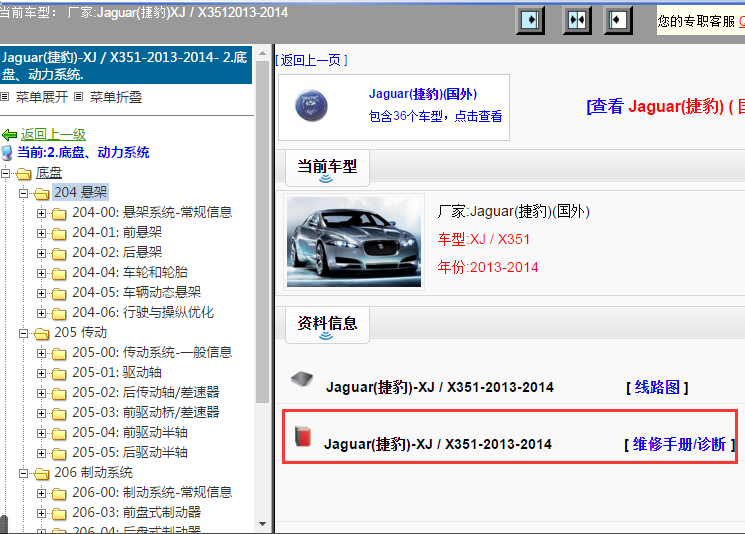Image resolution: width=745 pixels, height=534 pixels.
Task: Select 204-04: 车轮和轮胎 tree item
Action: [x=129, y=272]
